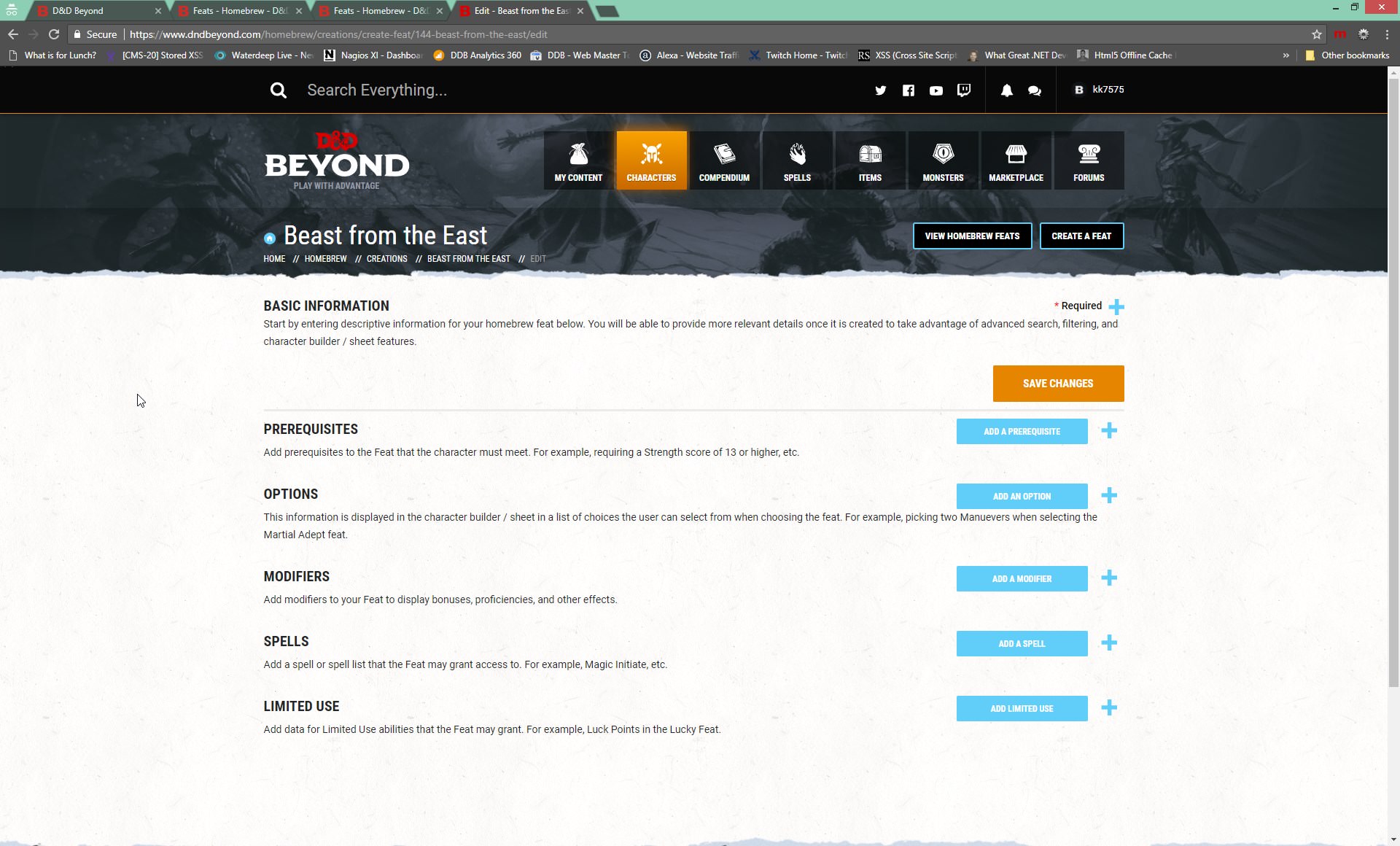Expand the Modifiers section plus icon
Screen dimensions: 1400x846
click(1109, 578)
